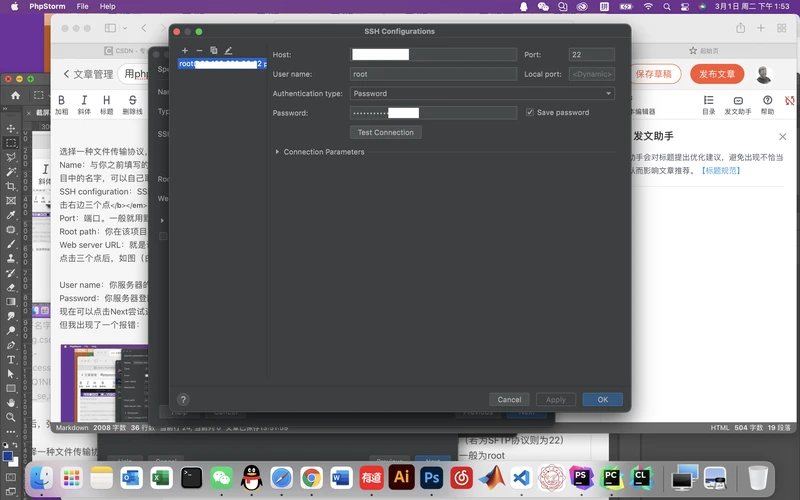Select the Lasso tool in Photoshop

(11, 157)
